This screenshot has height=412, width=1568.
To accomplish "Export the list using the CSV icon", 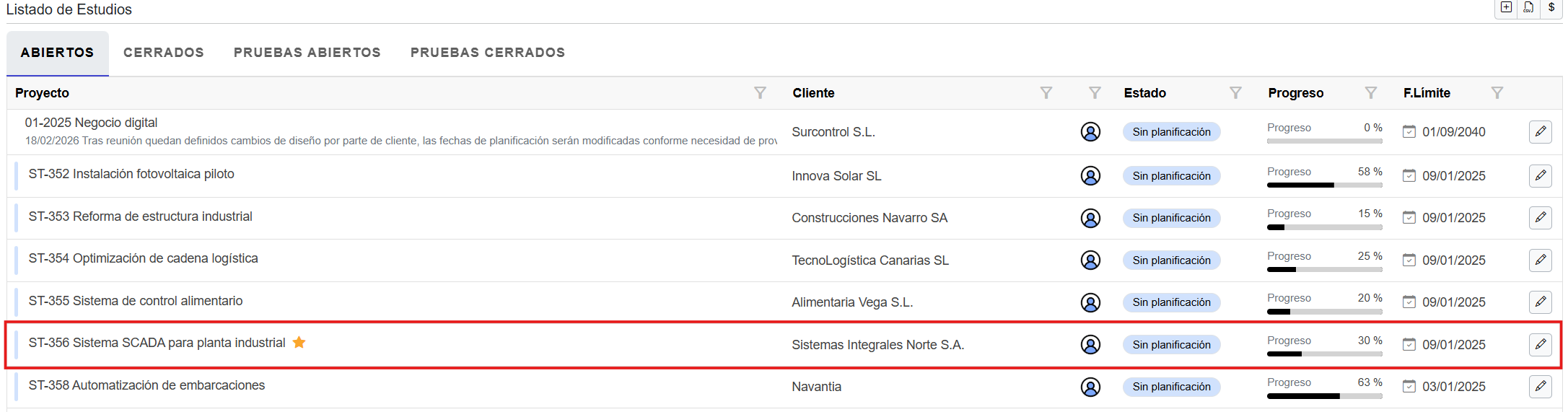I will pyautogui.click(x=1528, y=7).
